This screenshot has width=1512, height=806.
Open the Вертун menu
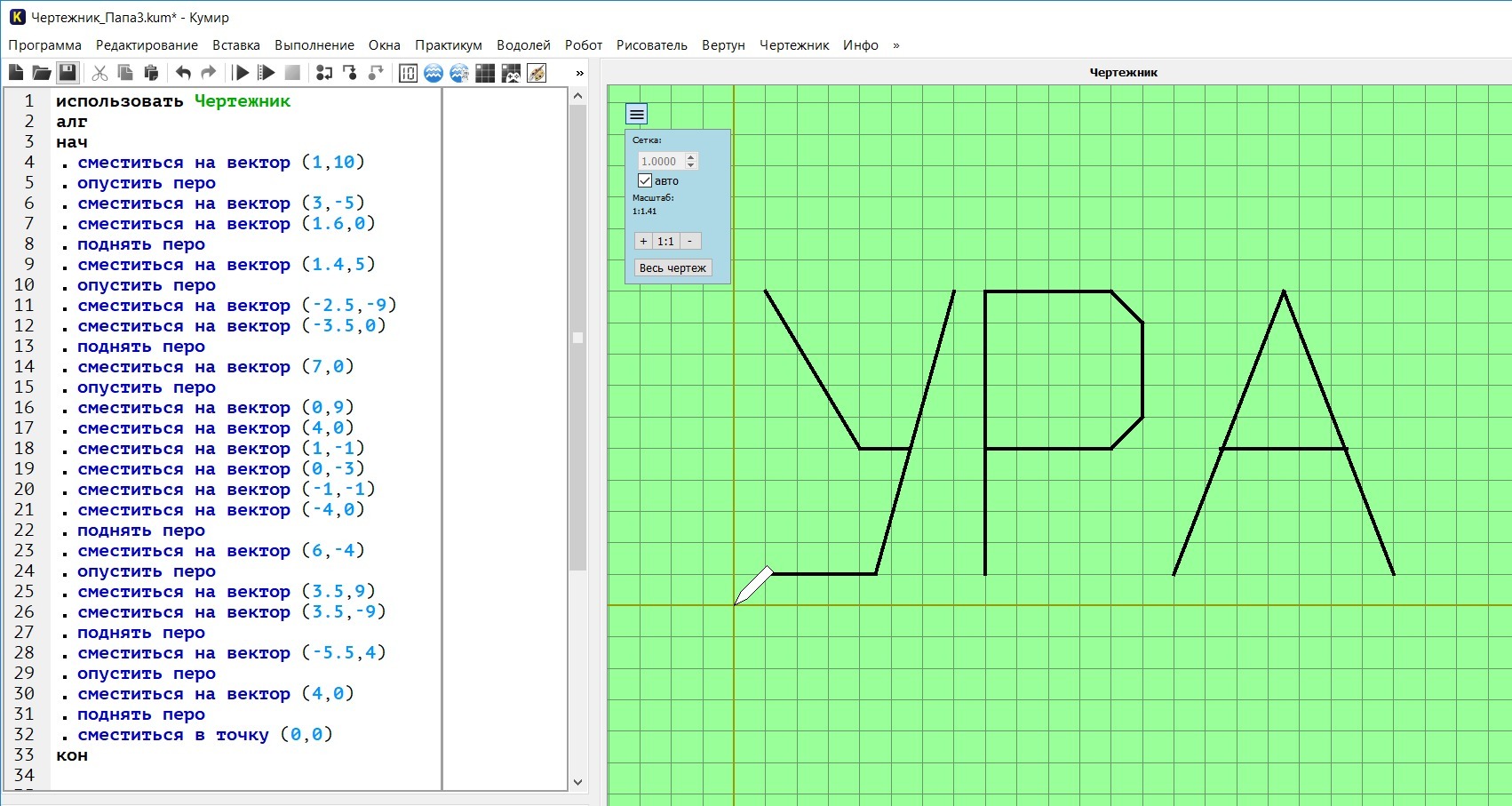tap(723, 45)
